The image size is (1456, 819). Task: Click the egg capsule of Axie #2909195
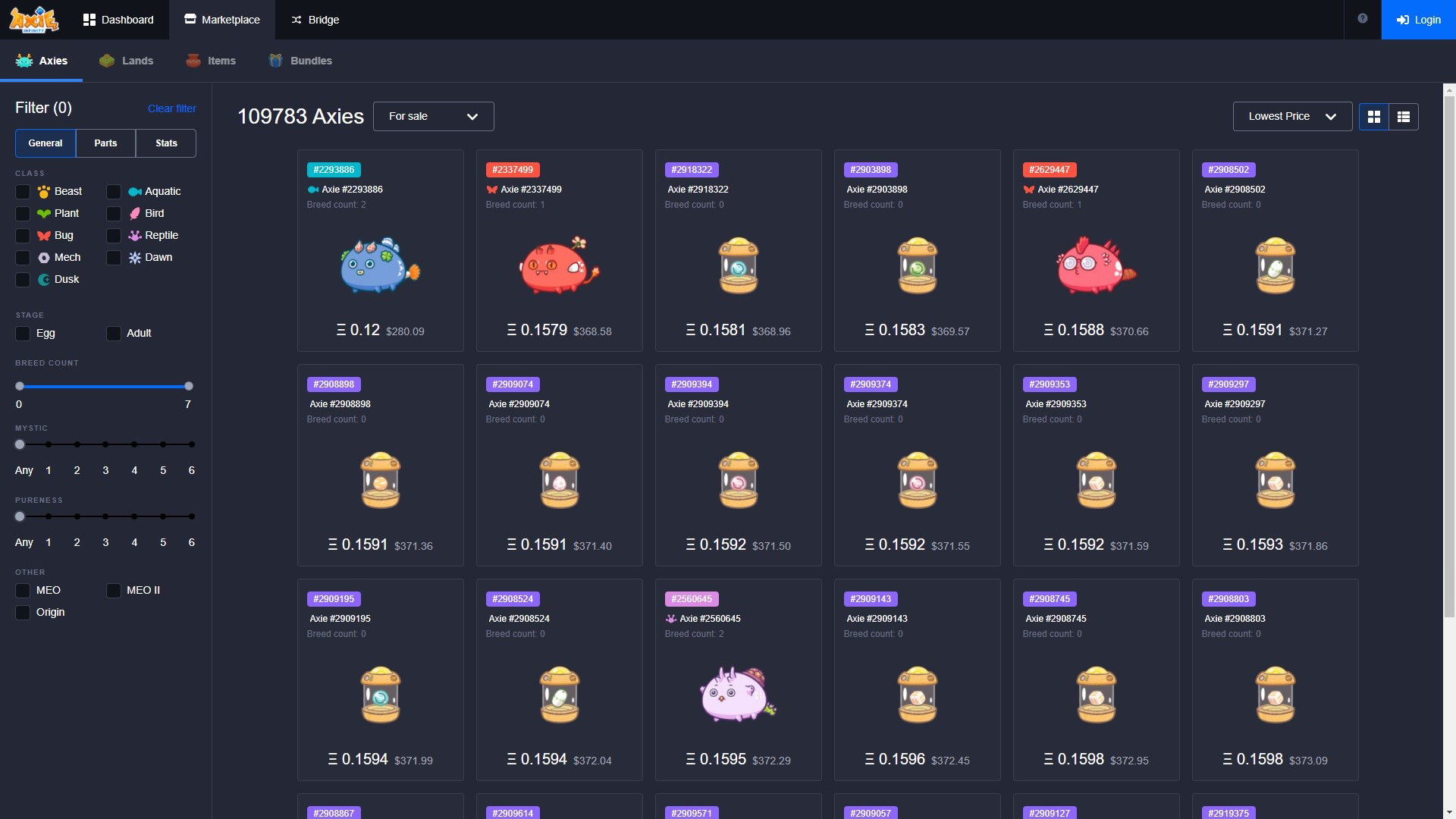click(x=380, y=695)
